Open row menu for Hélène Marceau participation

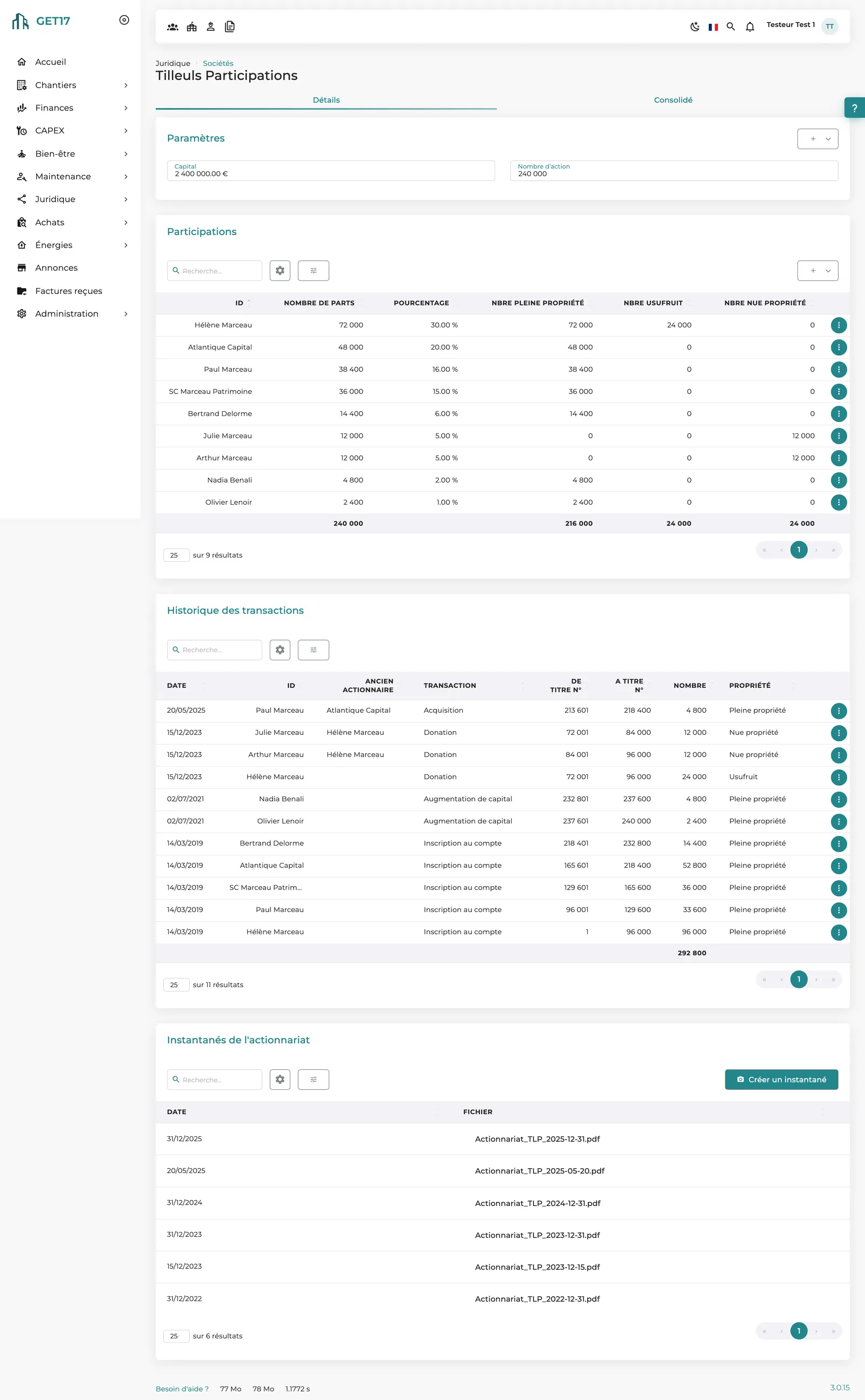838,325
